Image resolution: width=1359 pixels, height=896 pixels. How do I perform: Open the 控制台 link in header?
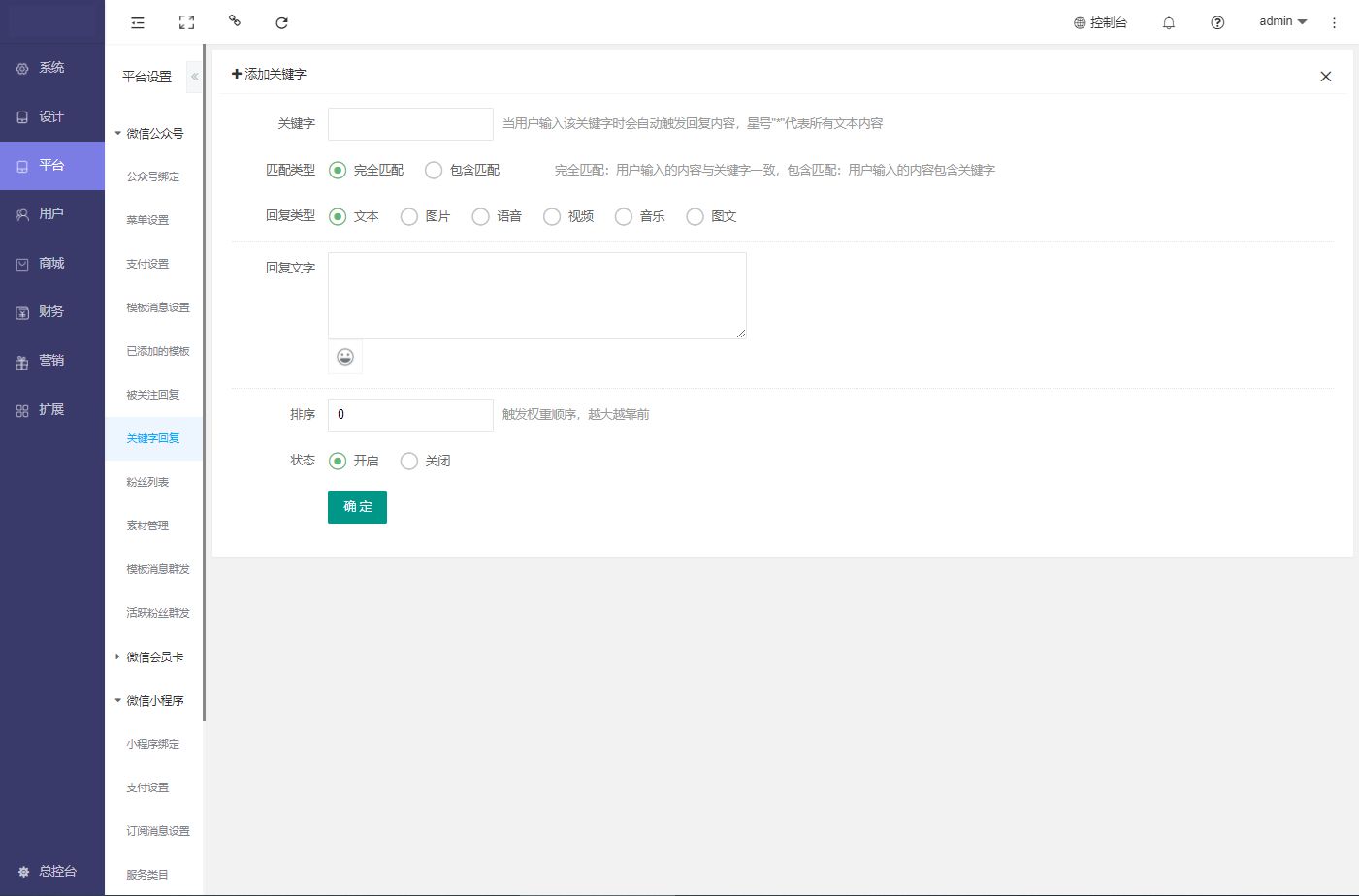click(x=1100, y=22)
